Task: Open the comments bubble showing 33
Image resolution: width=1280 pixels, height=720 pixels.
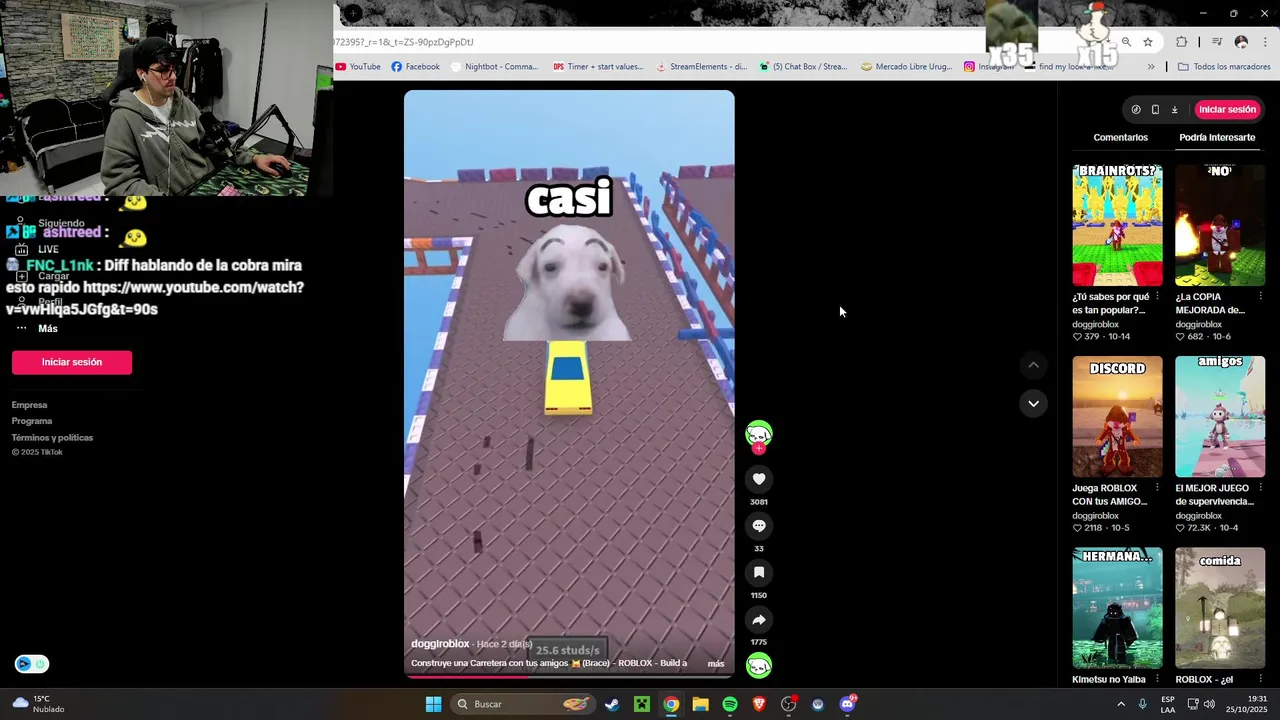Action: tap(759, 526)
